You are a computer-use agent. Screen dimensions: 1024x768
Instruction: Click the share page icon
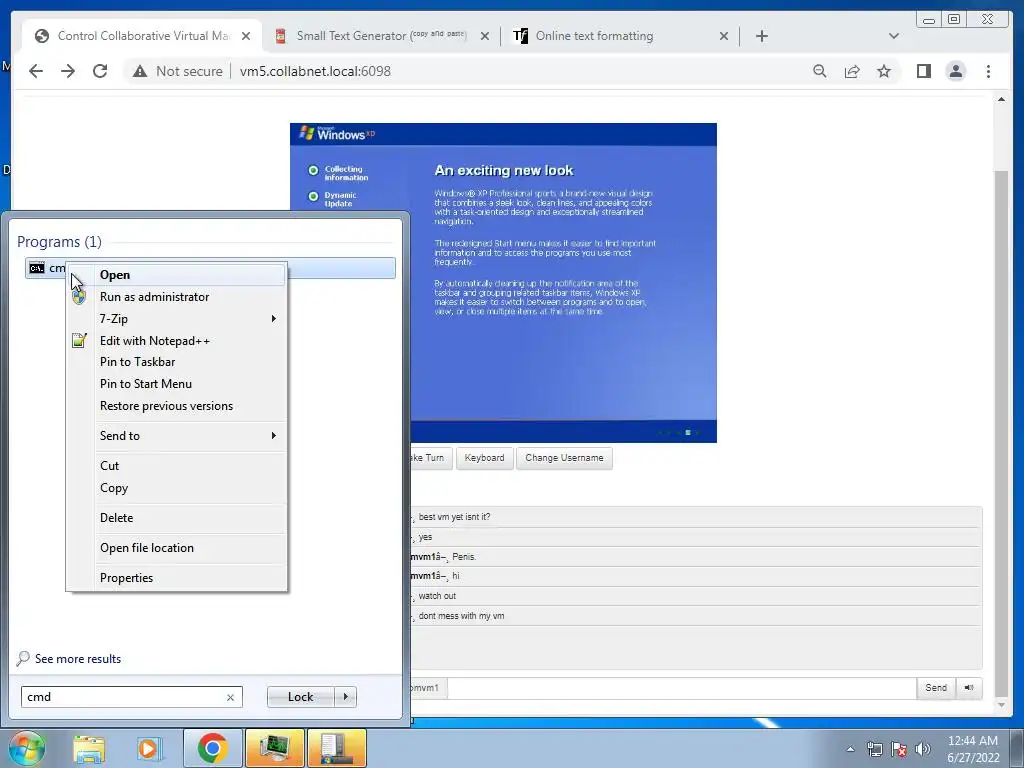pyautogui.click(x=852, y=71)
